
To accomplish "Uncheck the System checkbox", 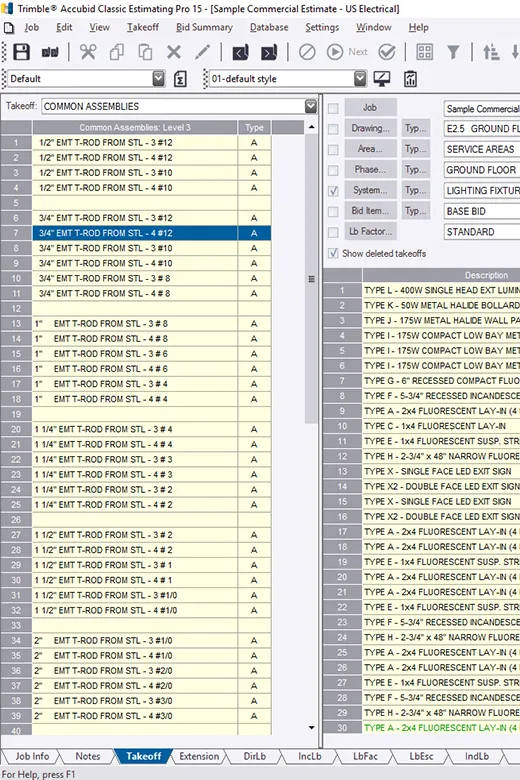I will (x=333, y=191).
